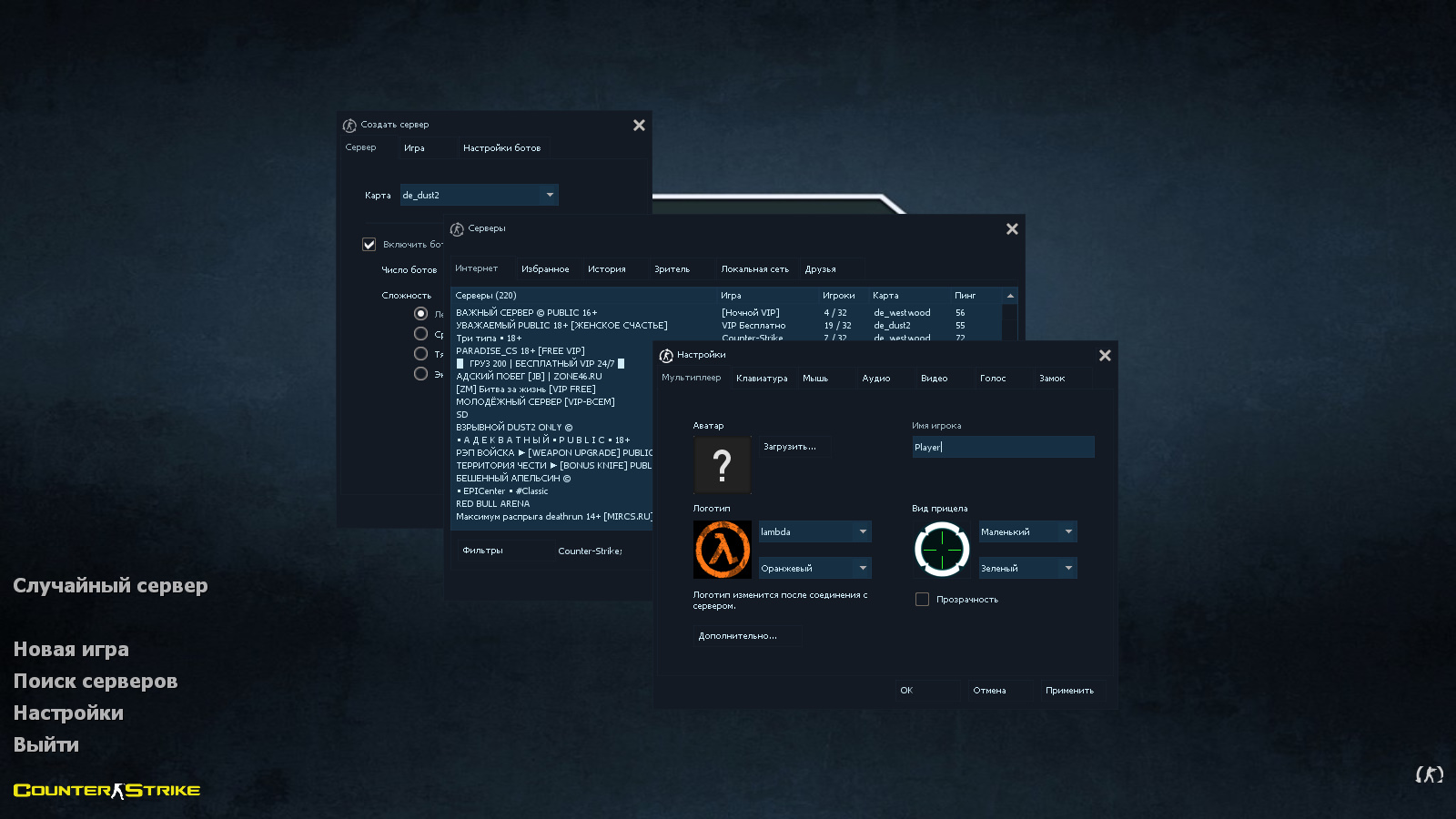Image resolution: width=1456 pixels, height=819 pixels.
Task: Click the green crosshair preview icon
Action: click(x=941, y=550)
